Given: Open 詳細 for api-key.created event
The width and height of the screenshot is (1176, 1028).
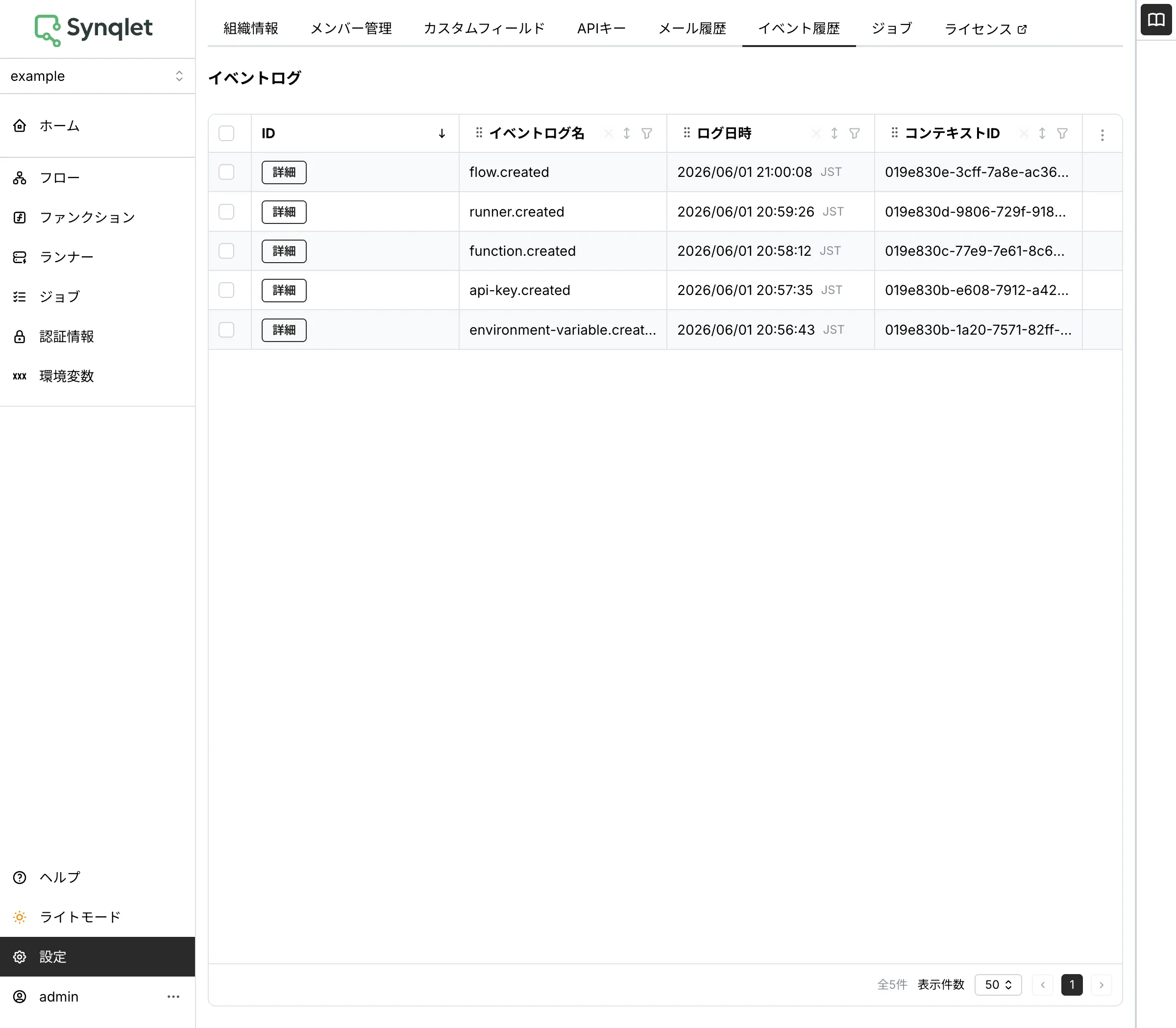Looking at the screenshot, I should [x=284, y=290].
